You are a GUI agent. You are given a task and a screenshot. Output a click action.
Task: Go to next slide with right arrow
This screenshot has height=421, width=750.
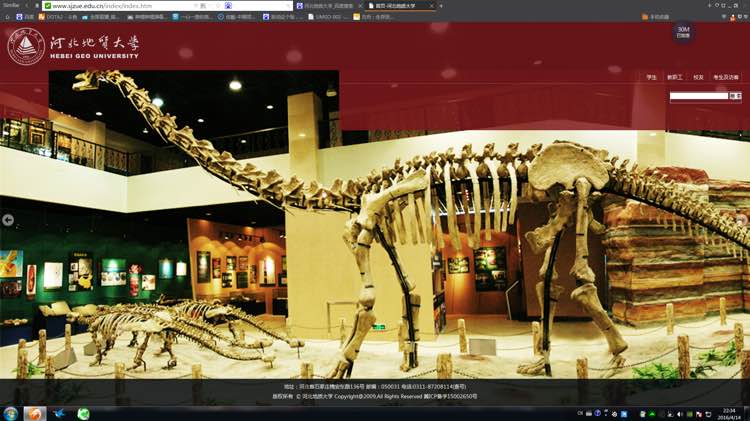tap(742, 220)
